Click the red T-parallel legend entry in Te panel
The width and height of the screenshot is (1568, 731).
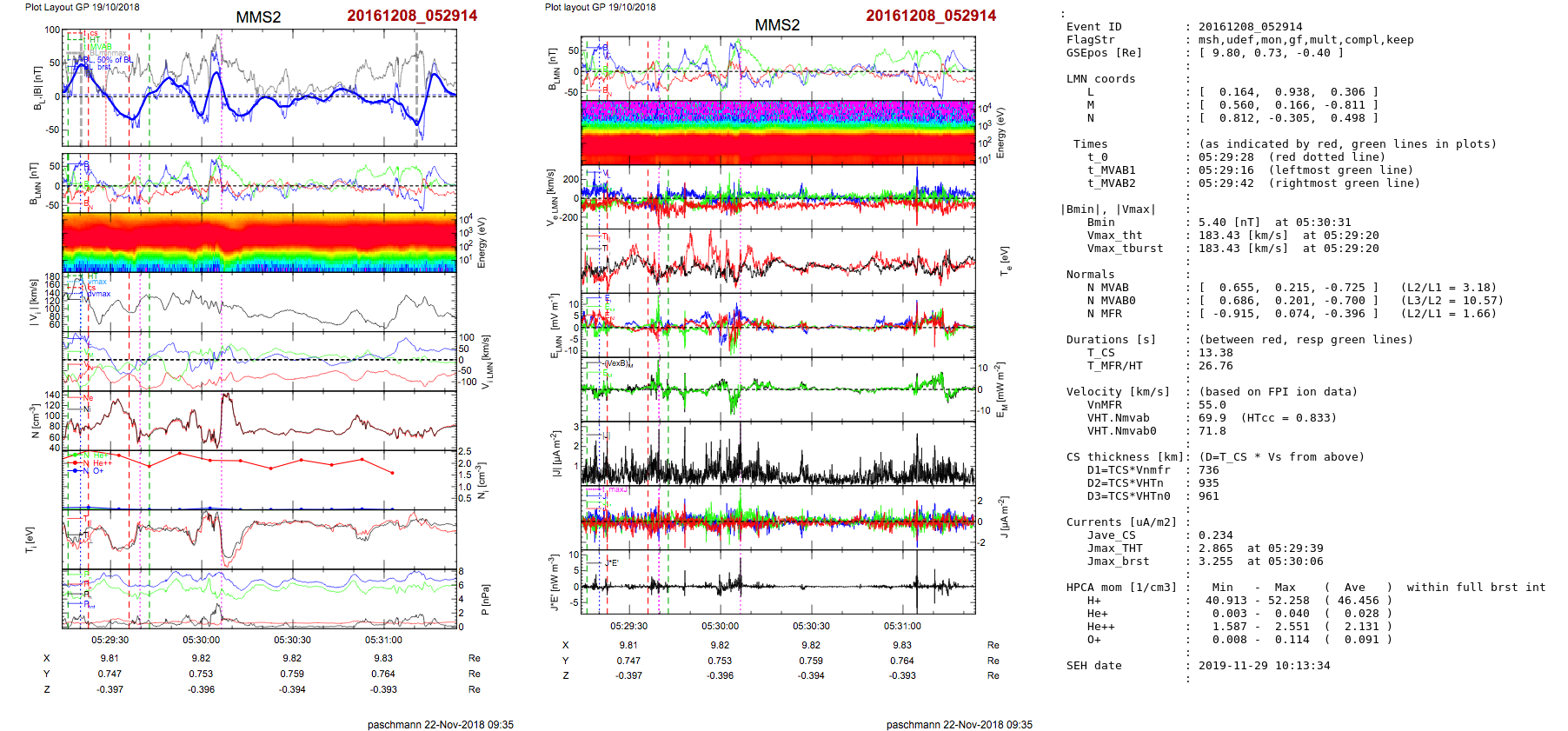606,237
